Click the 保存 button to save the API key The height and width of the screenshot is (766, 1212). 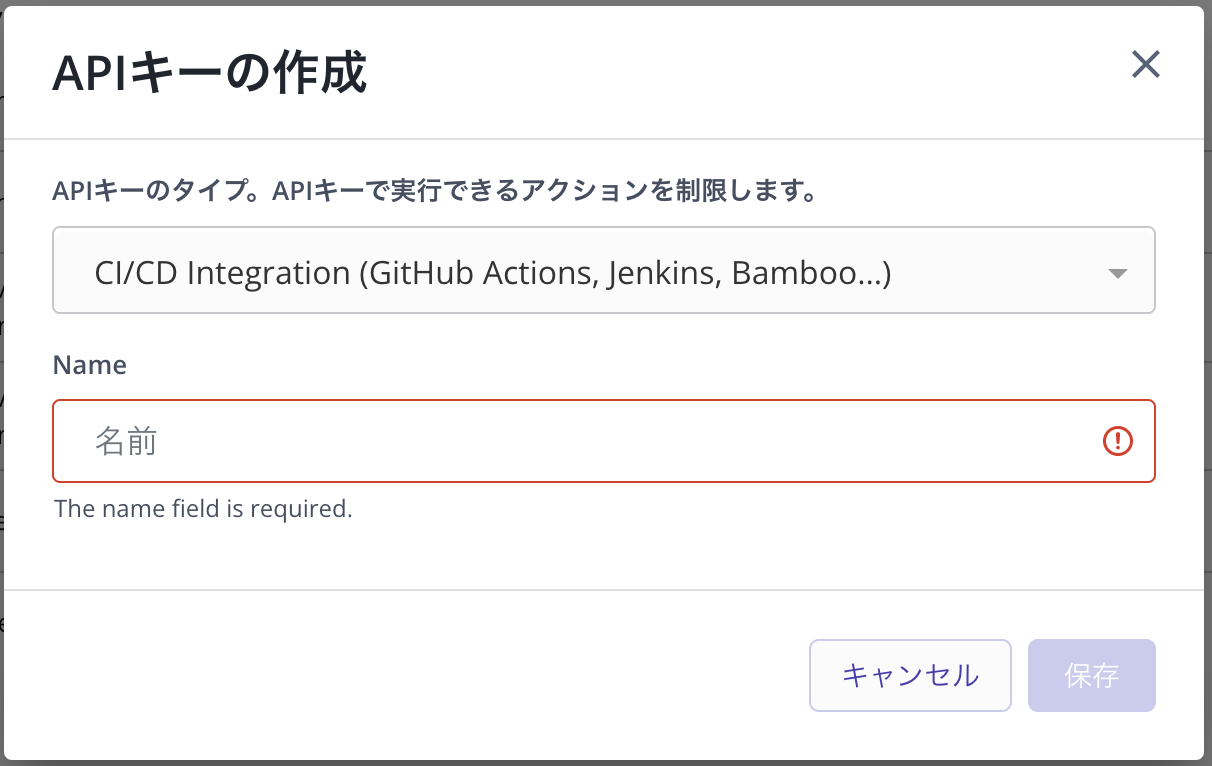[1091, 675]
